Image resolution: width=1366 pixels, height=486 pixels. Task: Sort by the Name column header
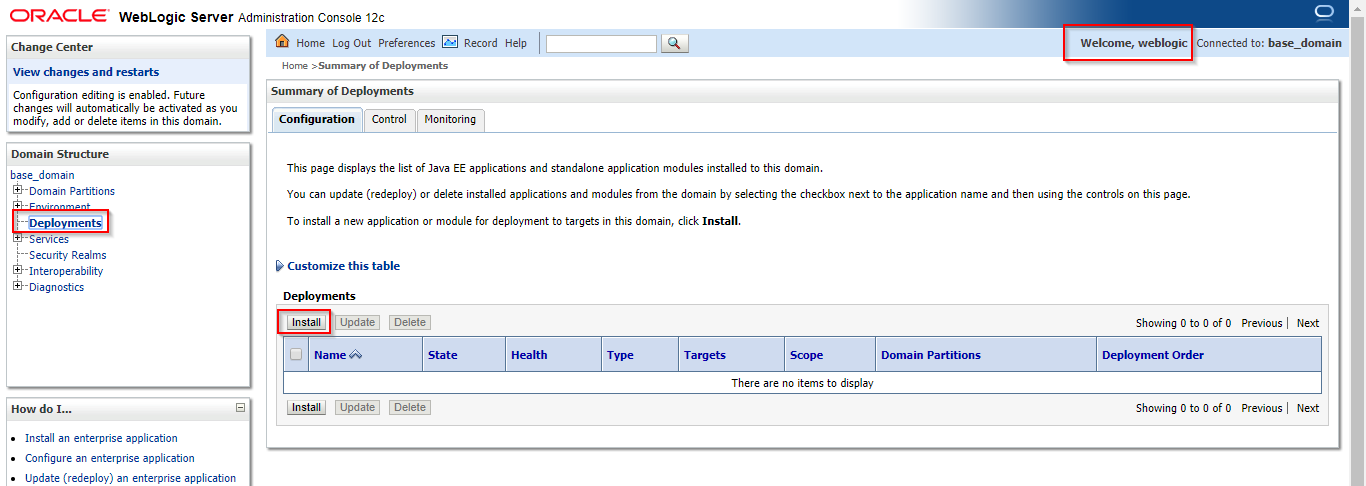pyautogui.click(x=330, y=355)
